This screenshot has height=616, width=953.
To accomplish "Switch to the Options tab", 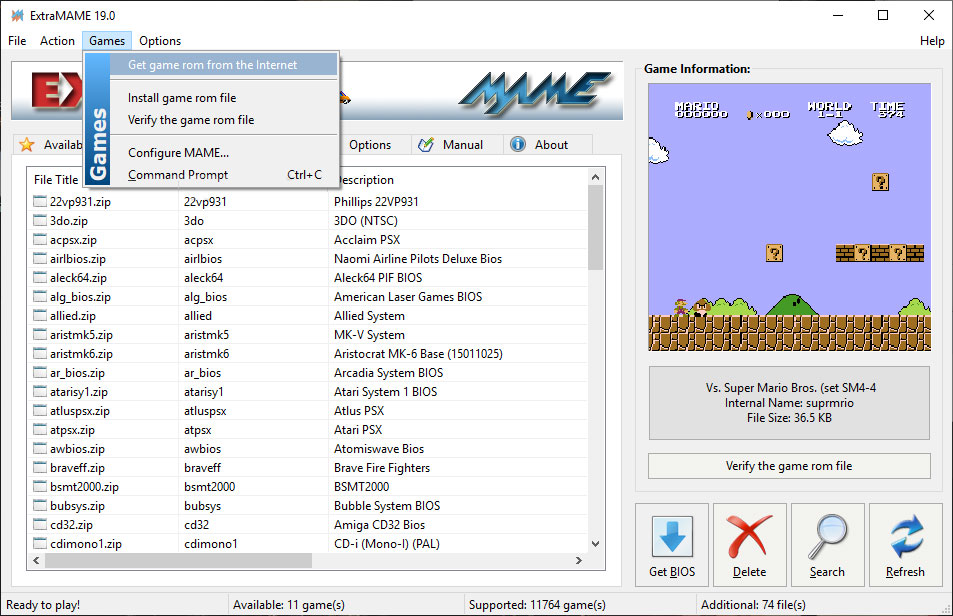I will [x=370, y=145].
